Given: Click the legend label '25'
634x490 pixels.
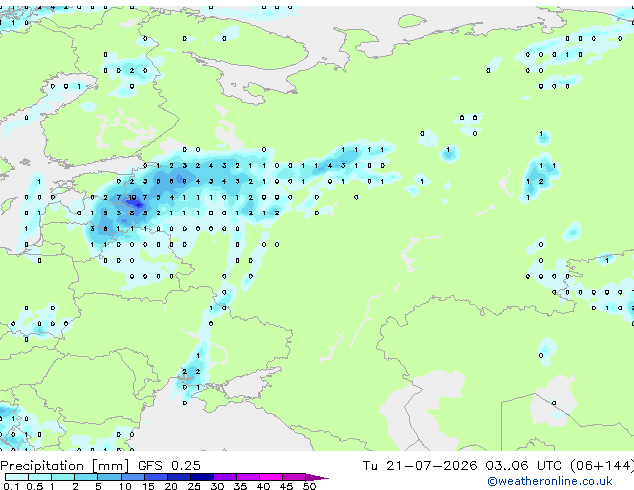Looking at the screenshot, I should pyautogui.click(x=194, y=486).
